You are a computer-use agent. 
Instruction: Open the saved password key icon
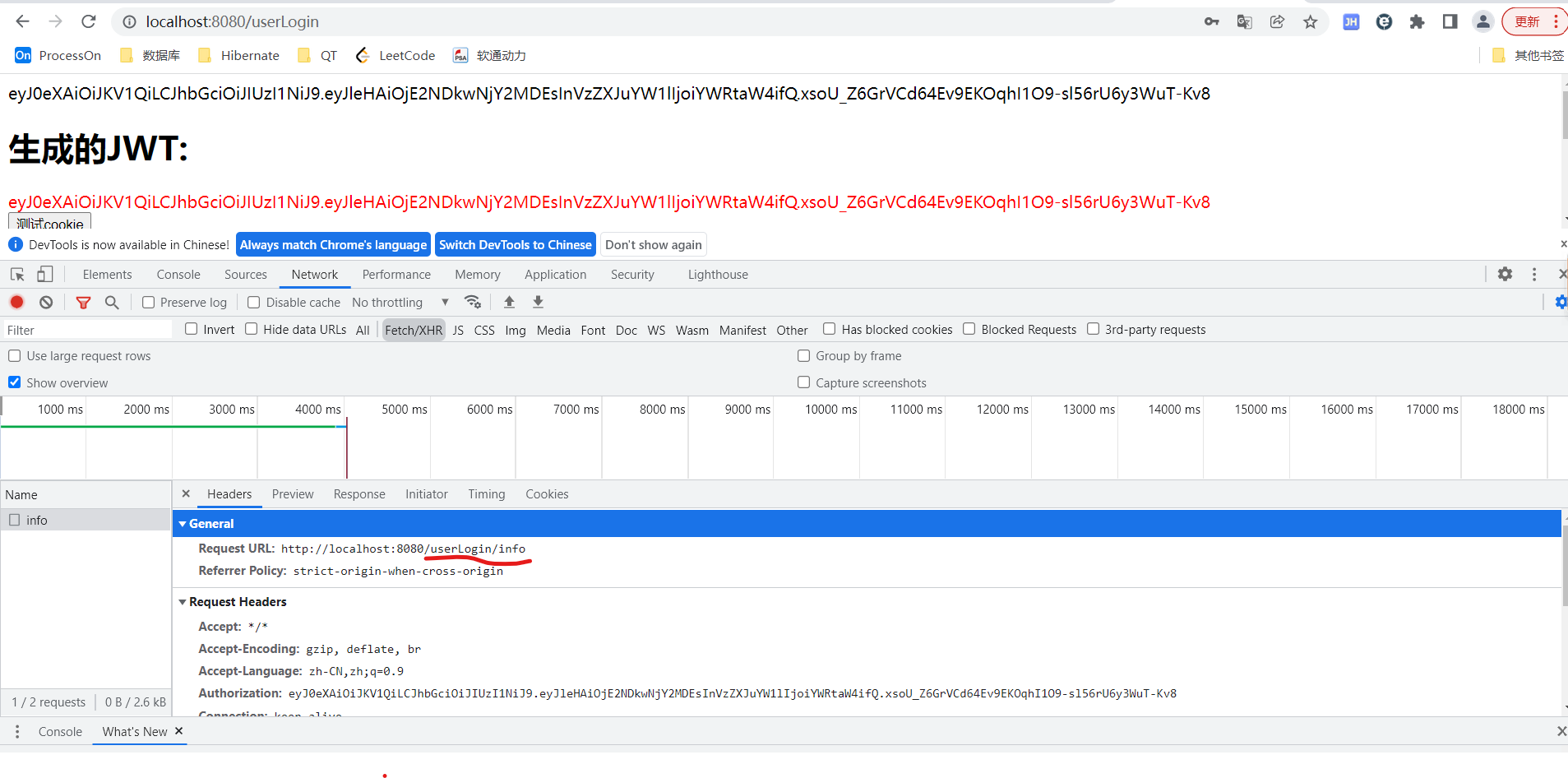pyautogui.click(x=1211, y=22)
